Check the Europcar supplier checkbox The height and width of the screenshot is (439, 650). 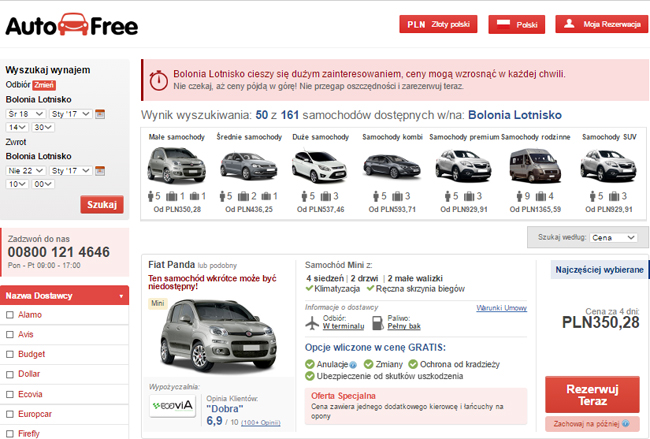pyautogui.click(x=10, y=414)
